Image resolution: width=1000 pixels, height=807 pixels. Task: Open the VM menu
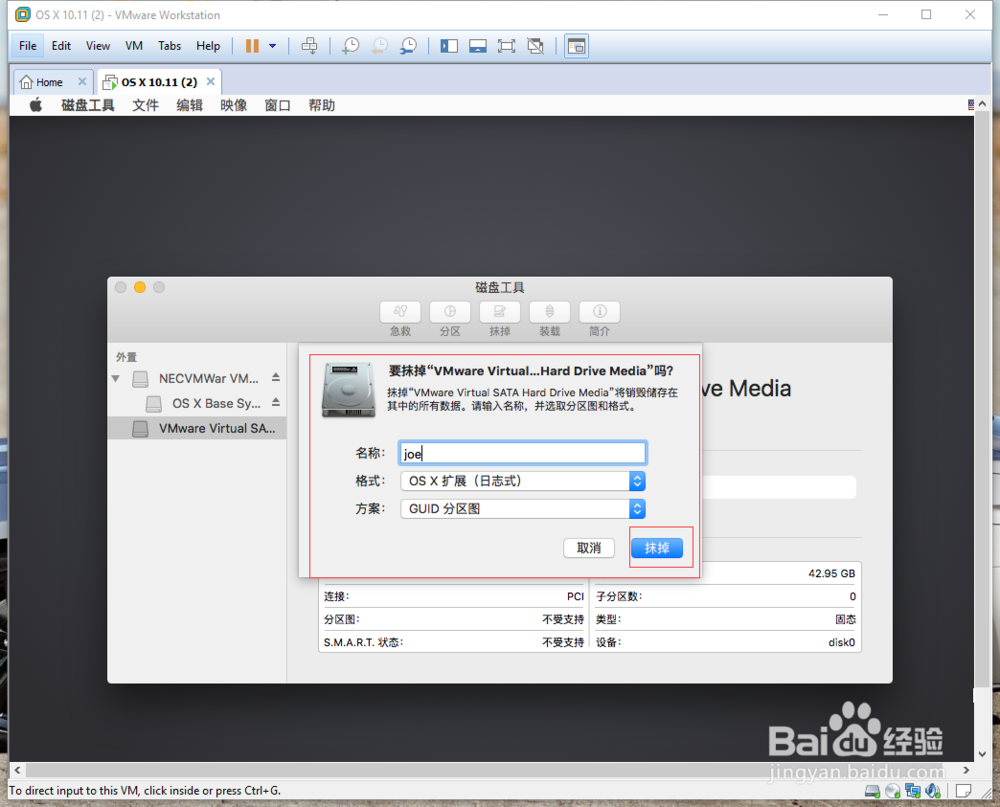click(134, 46)
